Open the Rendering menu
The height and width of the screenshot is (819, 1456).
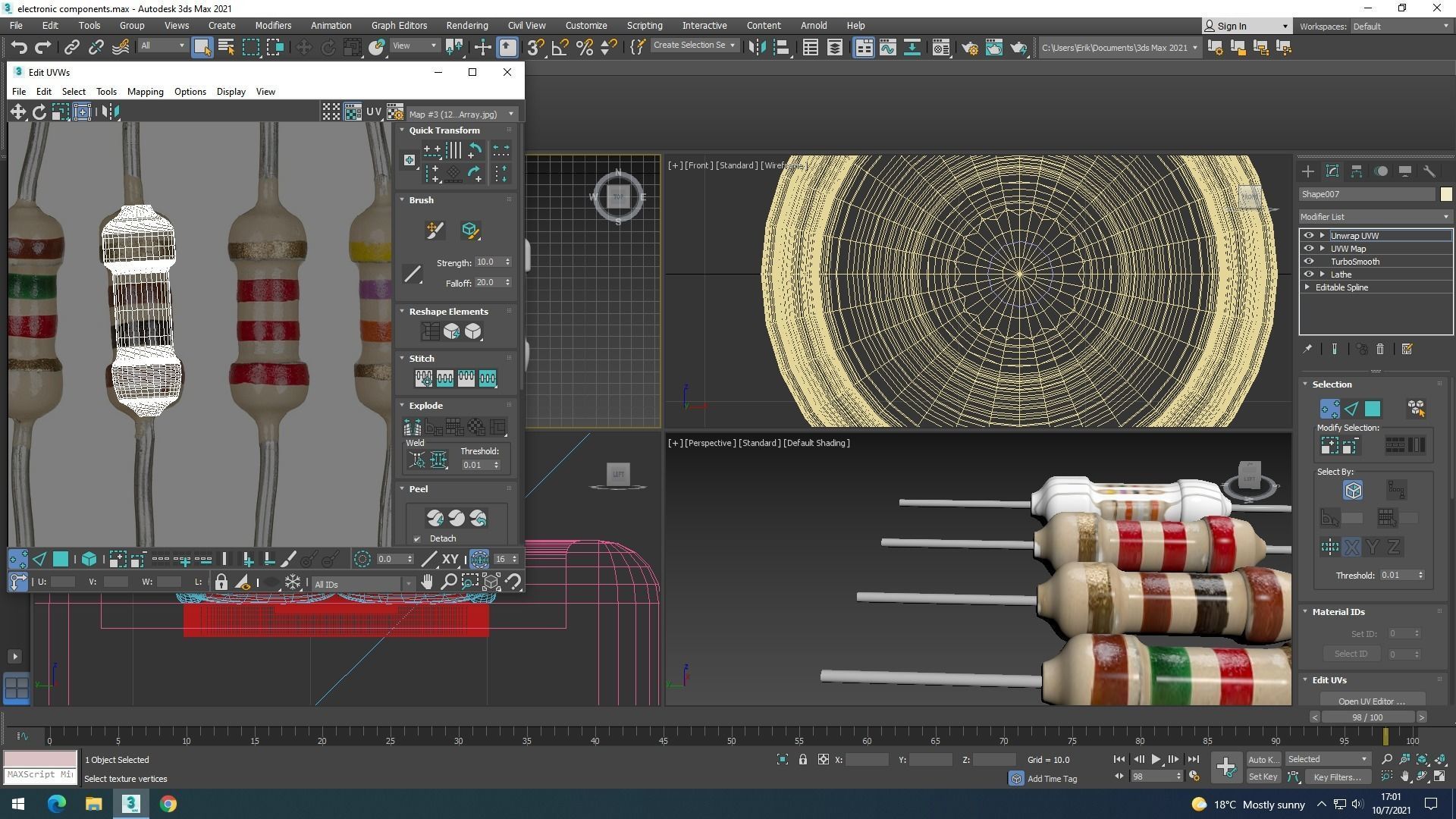pyautogui.click(x=466, y=25)
